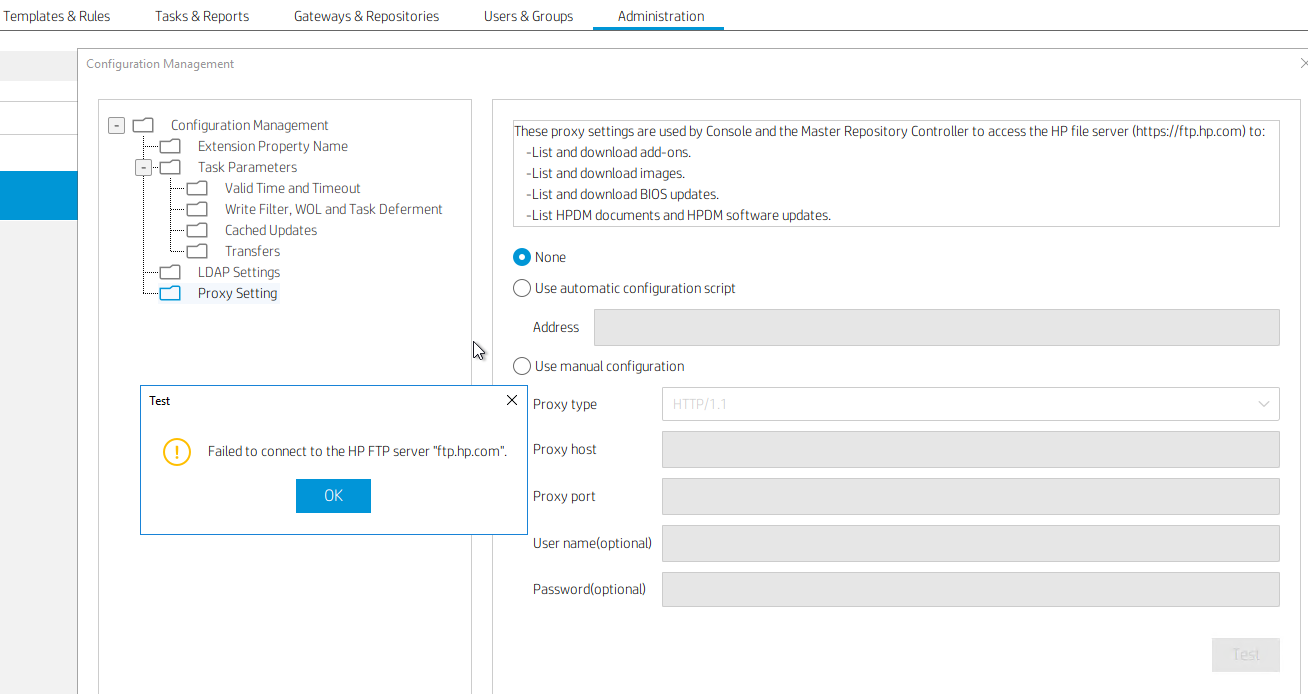Screen dimensions: 1308x694
Task: Collapse the Configuration Management tree node
Action: (116, 124)
